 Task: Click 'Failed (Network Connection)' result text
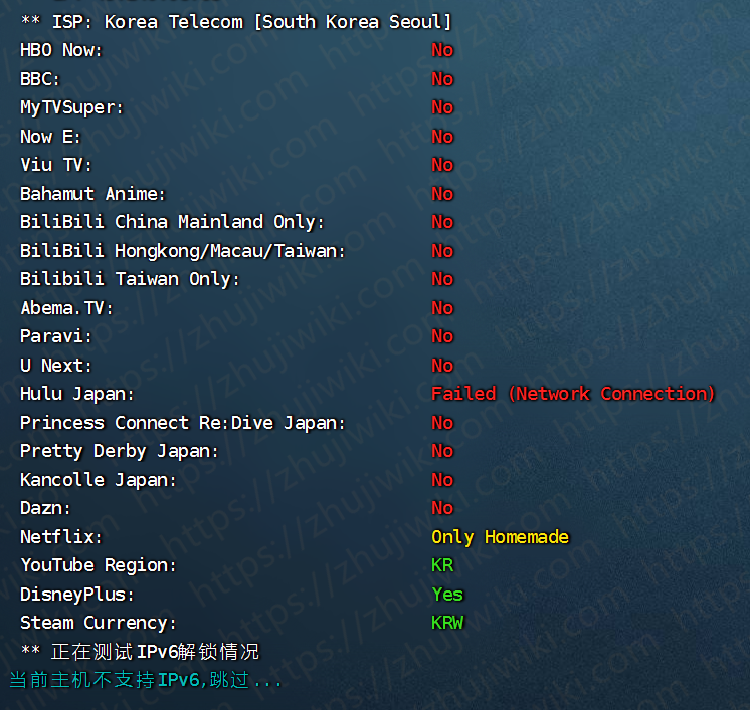[573, 394]
